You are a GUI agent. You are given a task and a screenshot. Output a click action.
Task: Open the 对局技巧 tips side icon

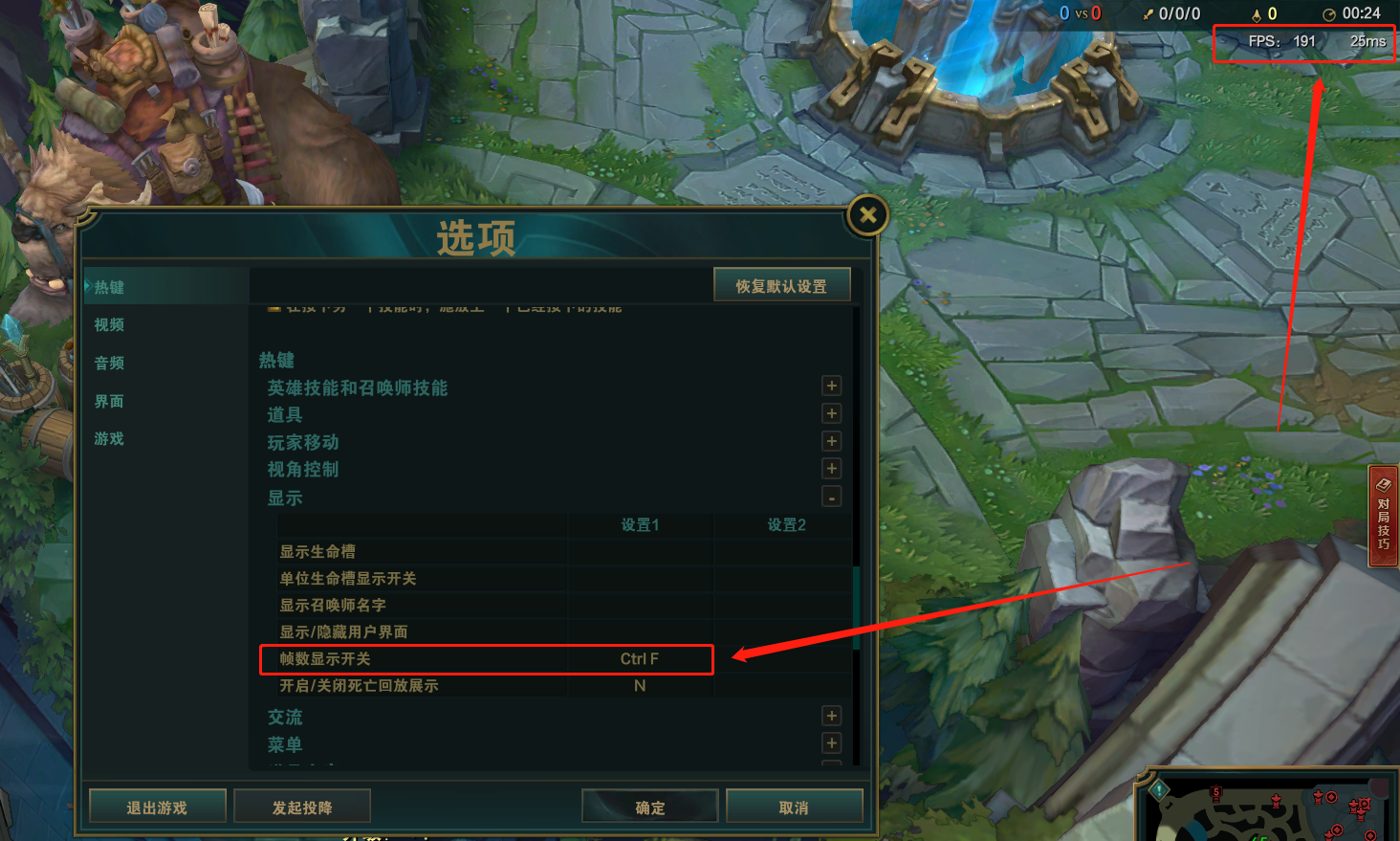(x=1384, y=517)
